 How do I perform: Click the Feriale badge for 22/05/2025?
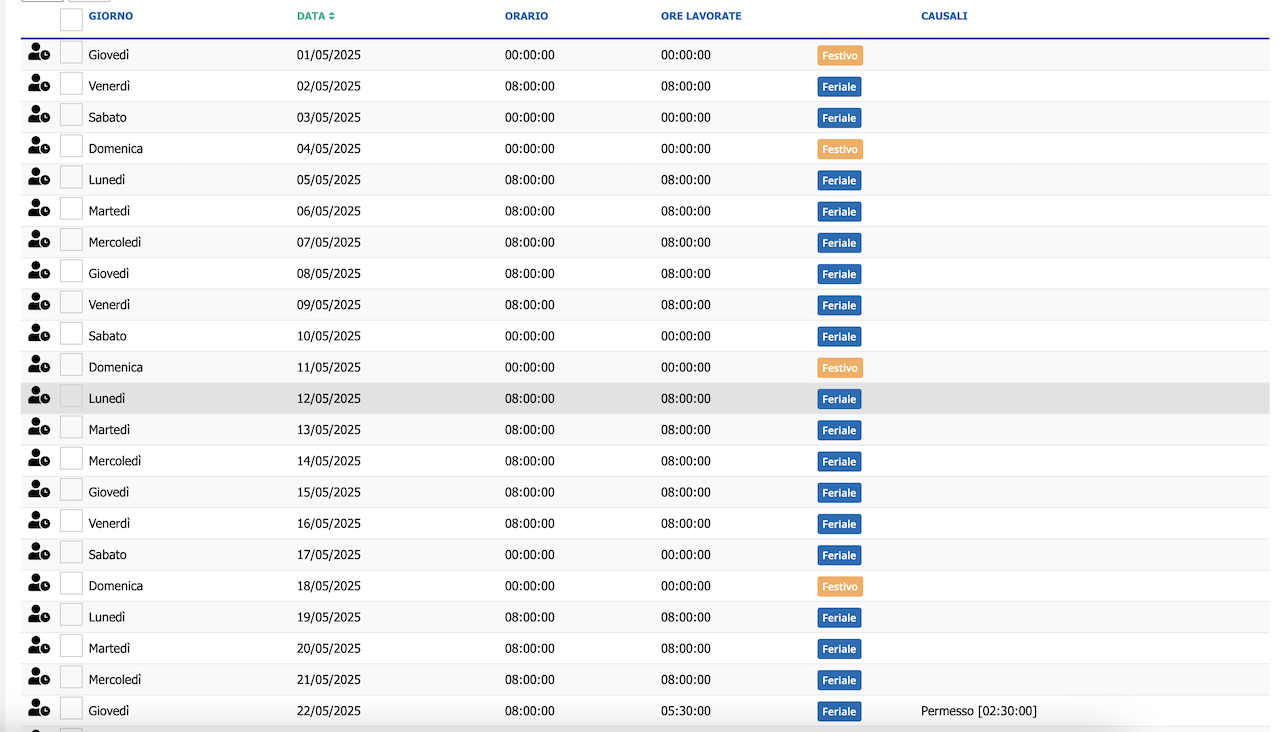click(x=839, y=712)
